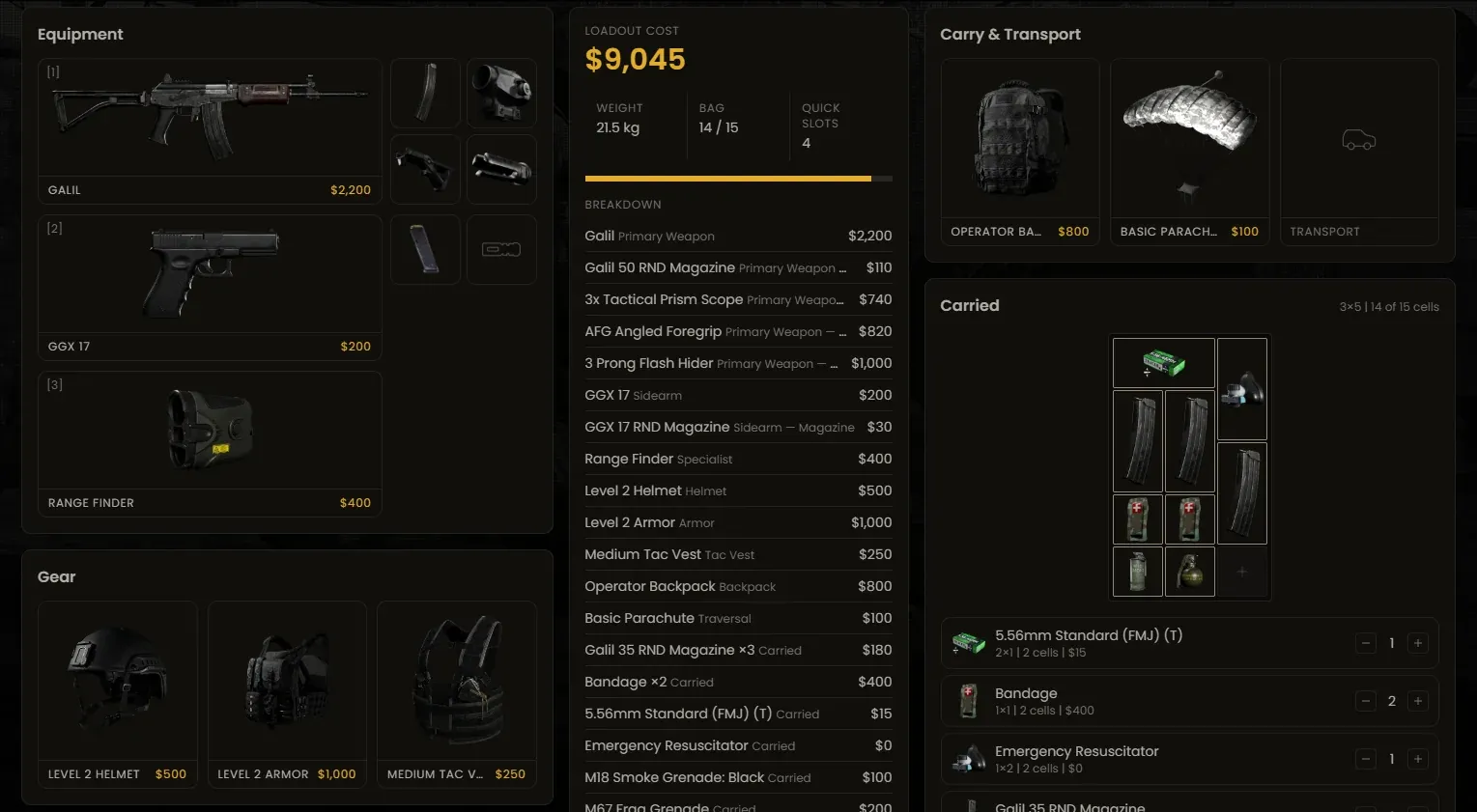
Task: Select the Operator Backpack card
Action: (x=1020, y=152)
